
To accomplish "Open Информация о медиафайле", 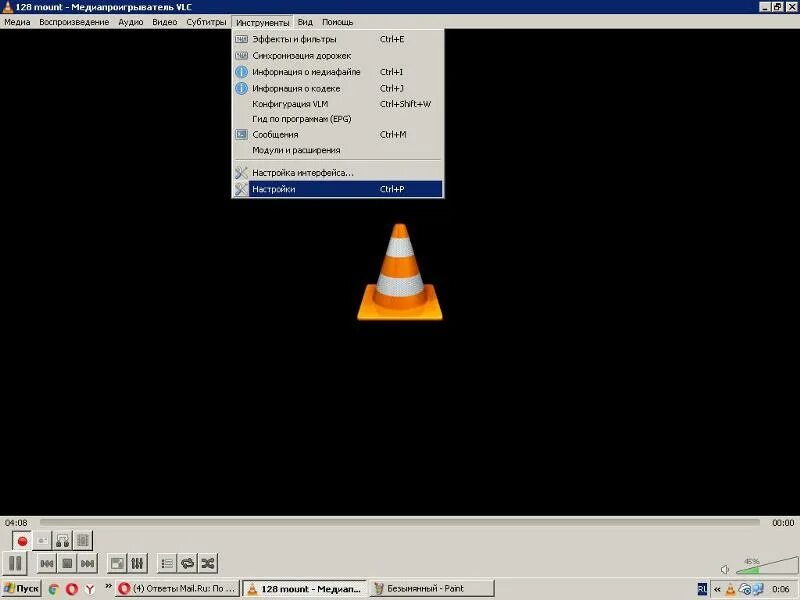I will [338, 72].
